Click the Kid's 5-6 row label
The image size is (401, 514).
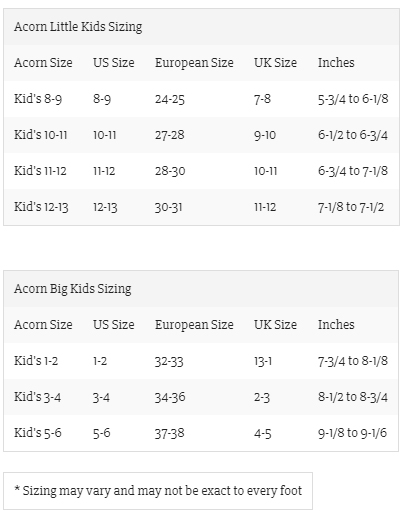(x=38, y=433)
